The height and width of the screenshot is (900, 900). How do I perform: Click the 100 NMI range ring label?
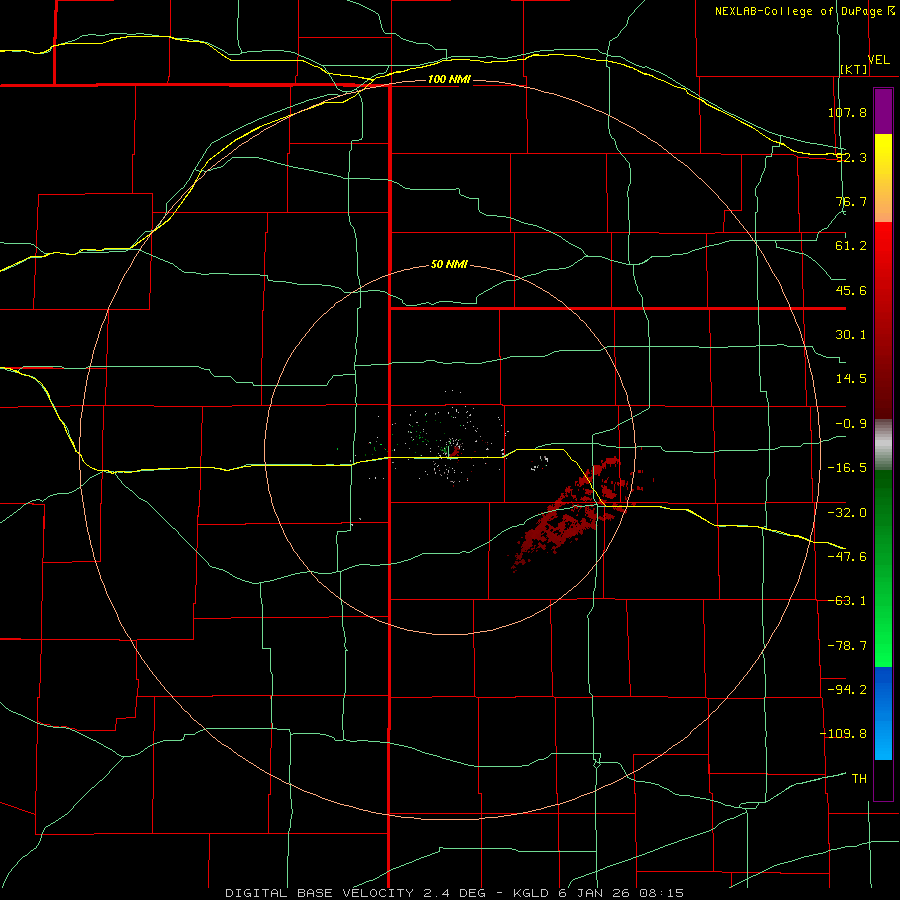[x=449, y=79]
